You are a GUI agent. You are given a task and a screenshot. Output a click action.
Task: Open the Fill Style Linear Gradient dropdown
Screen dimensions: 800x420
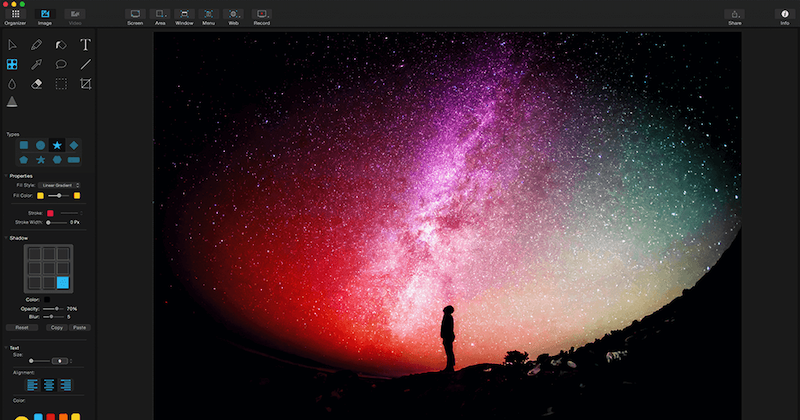pyautogui.click(x=59, y=185)
